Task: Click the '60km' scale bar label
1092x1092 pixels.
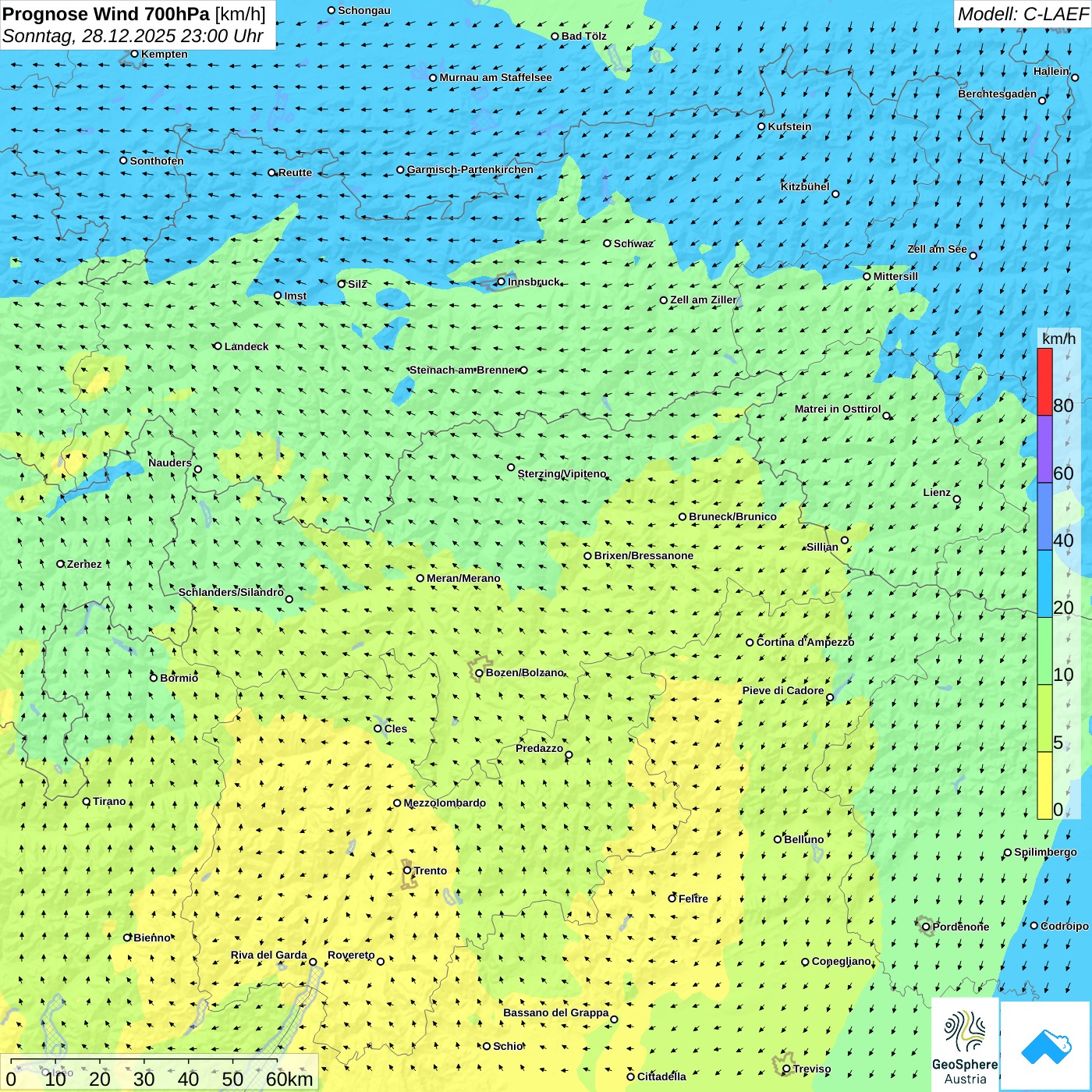Action: coord(289,1079)
